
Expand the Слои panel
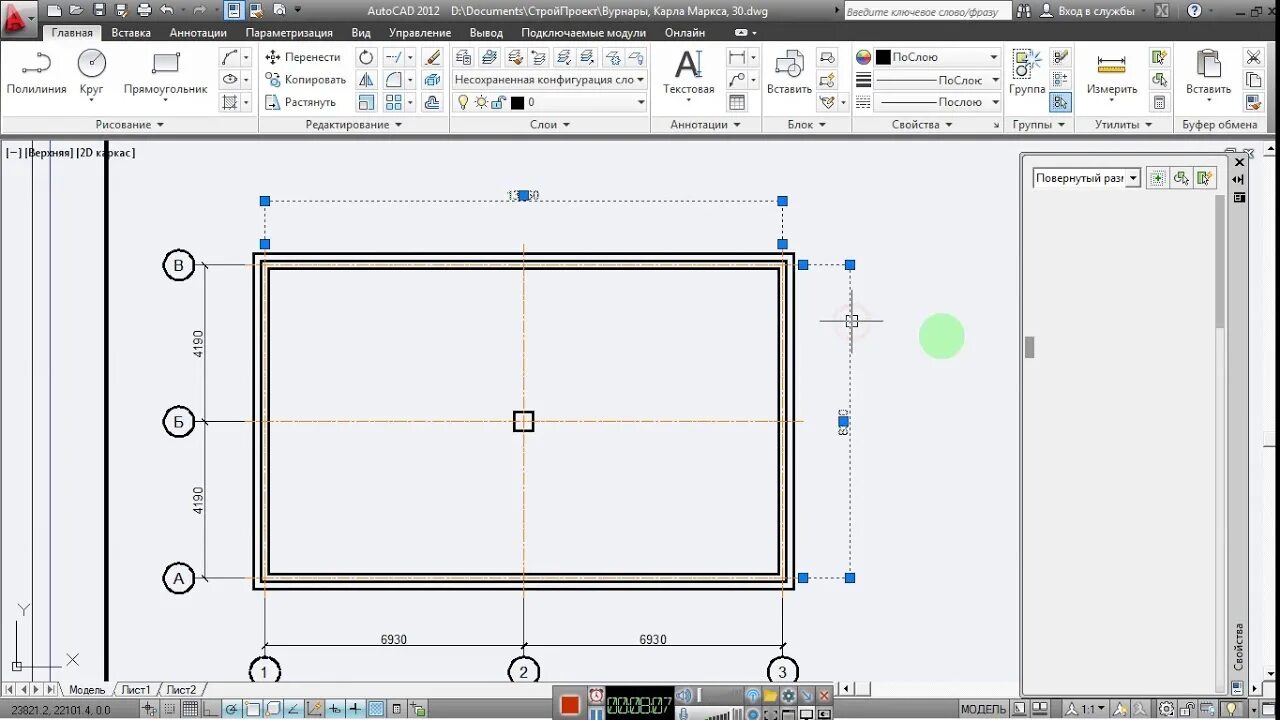[x=550, y=125]
